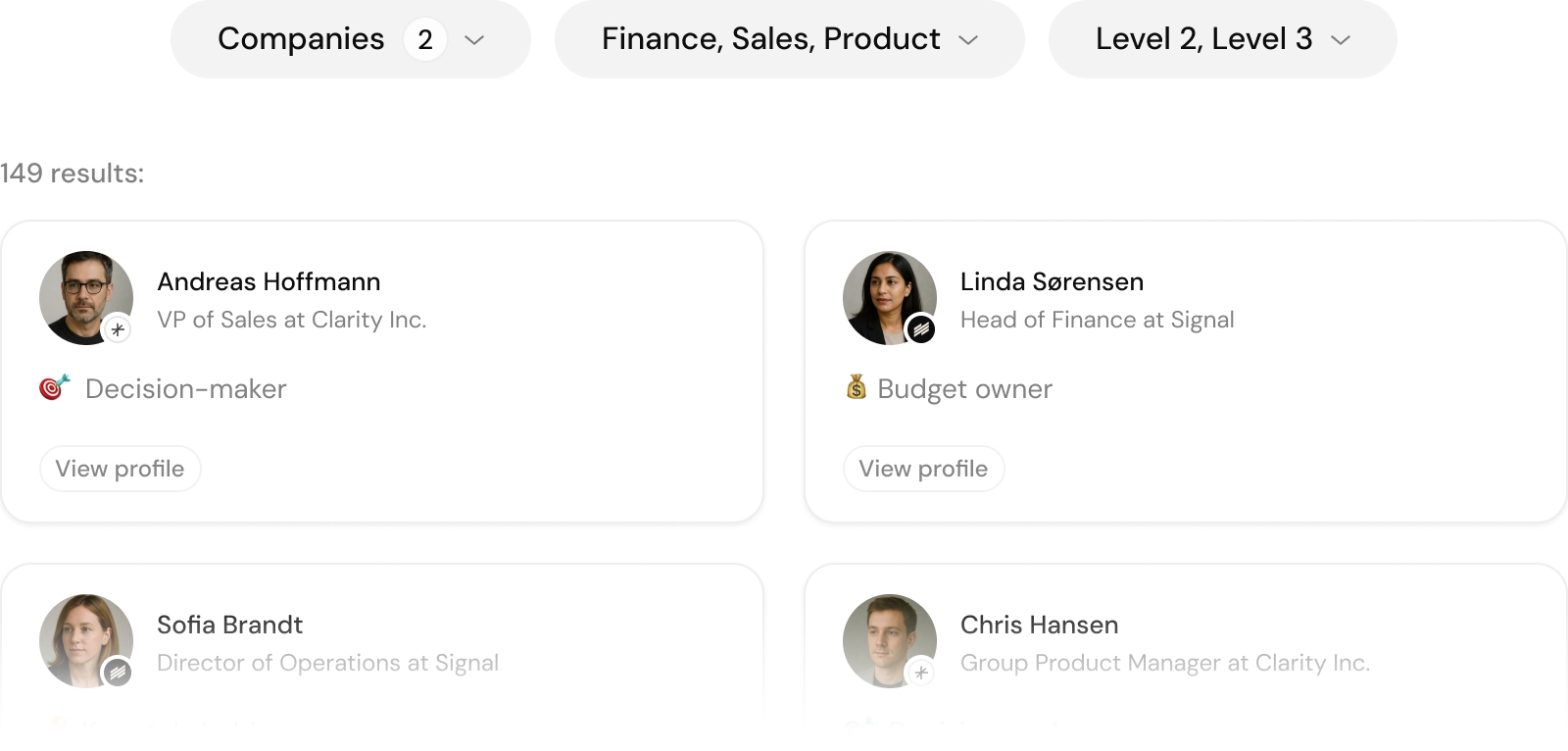Click Chris Hansen's Clarity company badge icon
This screenshot has width=1568, height=751.
921,673
